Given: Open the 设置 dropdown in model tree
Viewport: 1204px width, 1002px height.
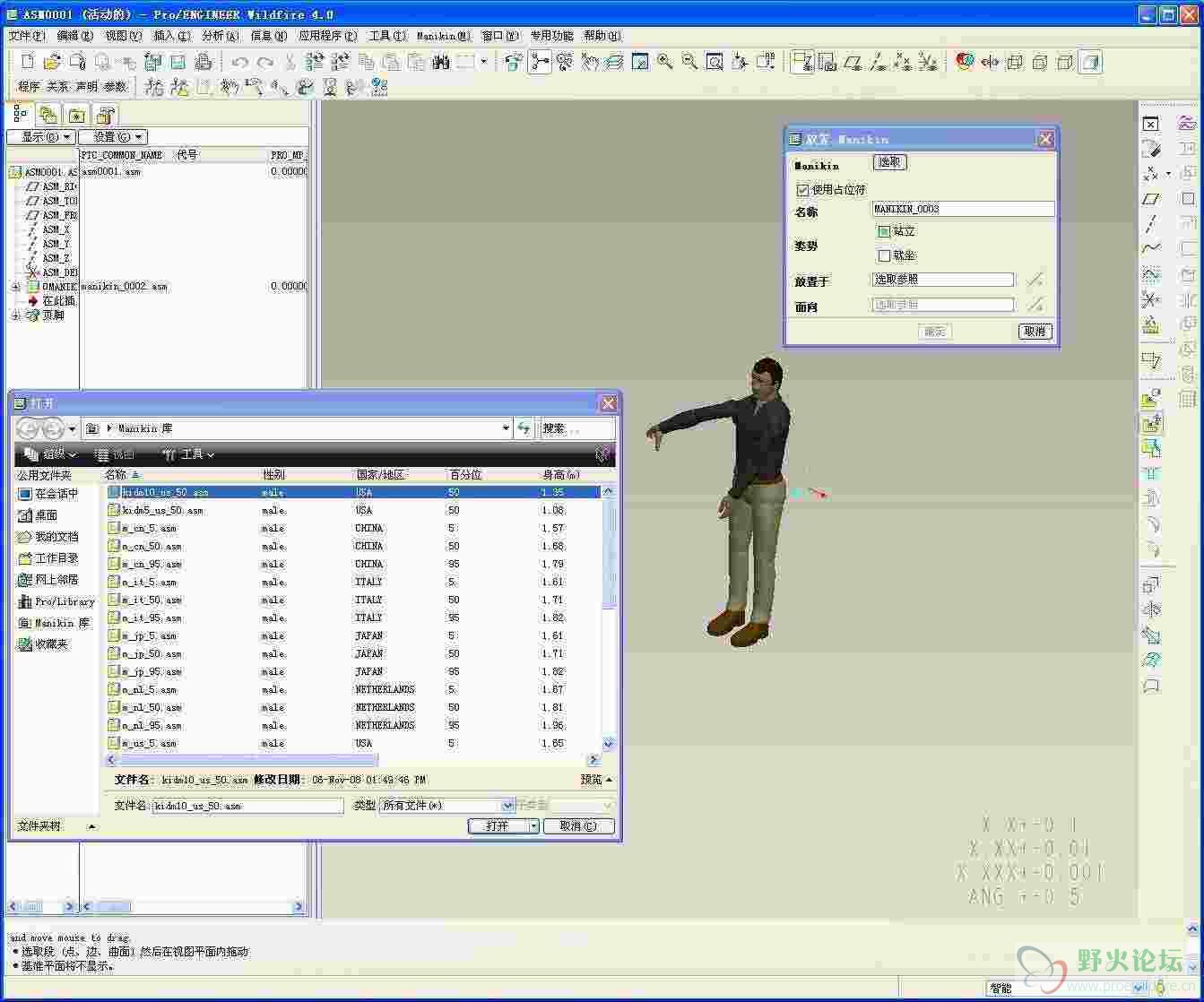Looking at the screenshot, I should (x=112, y=137).
